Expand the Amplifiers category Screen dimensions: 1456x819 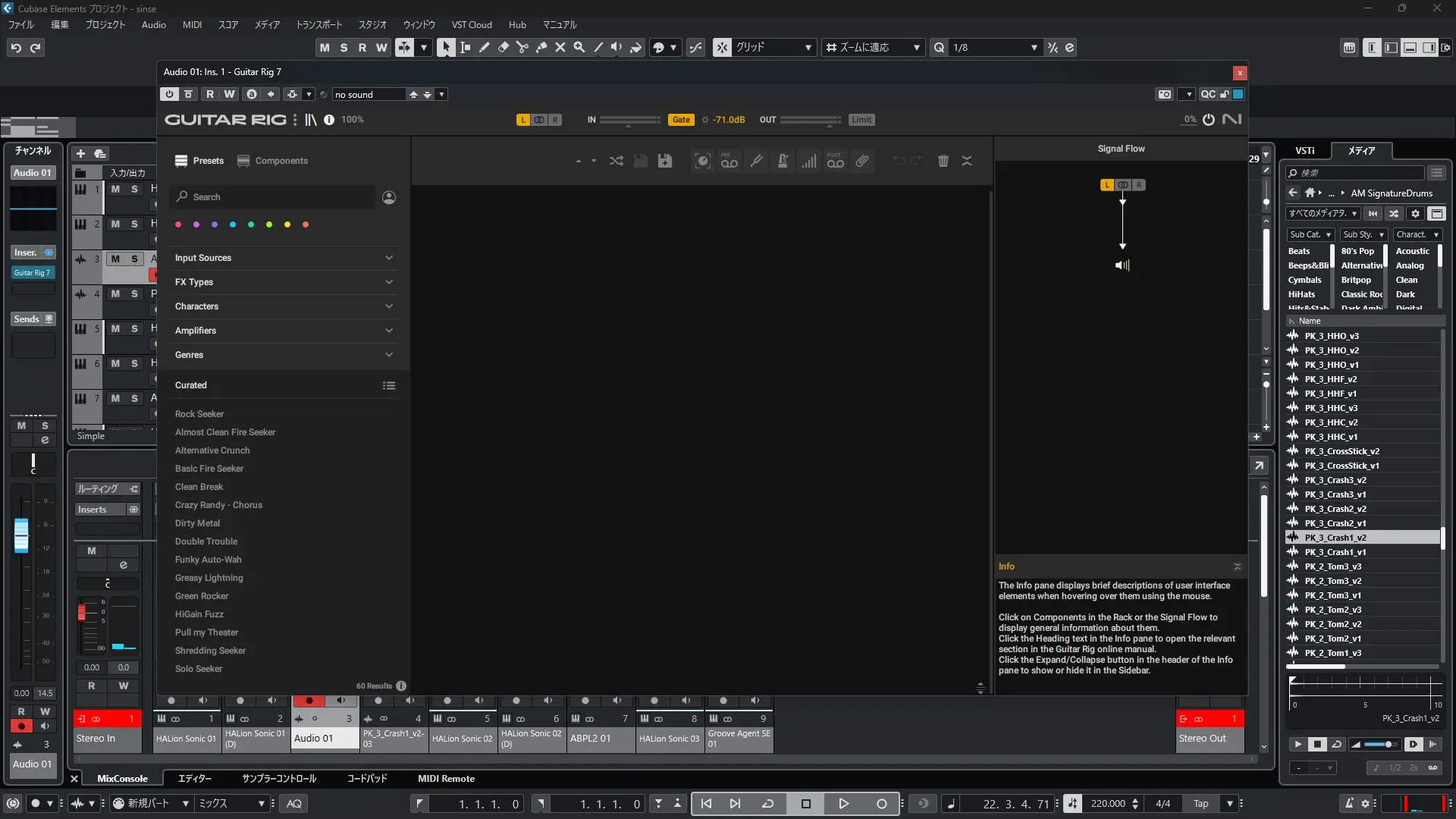tap(284, 331)
